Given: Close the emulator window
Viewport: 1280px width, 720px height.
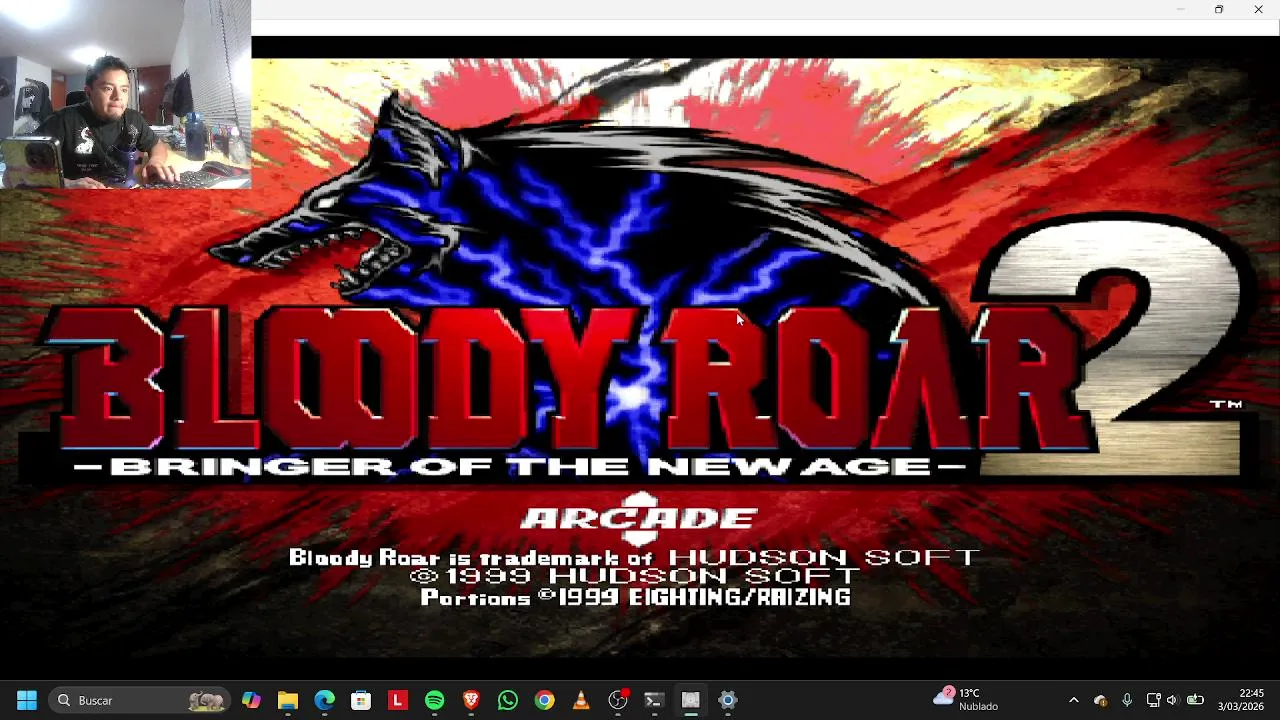Looking at the screenshot, I should pos(1258,9).
